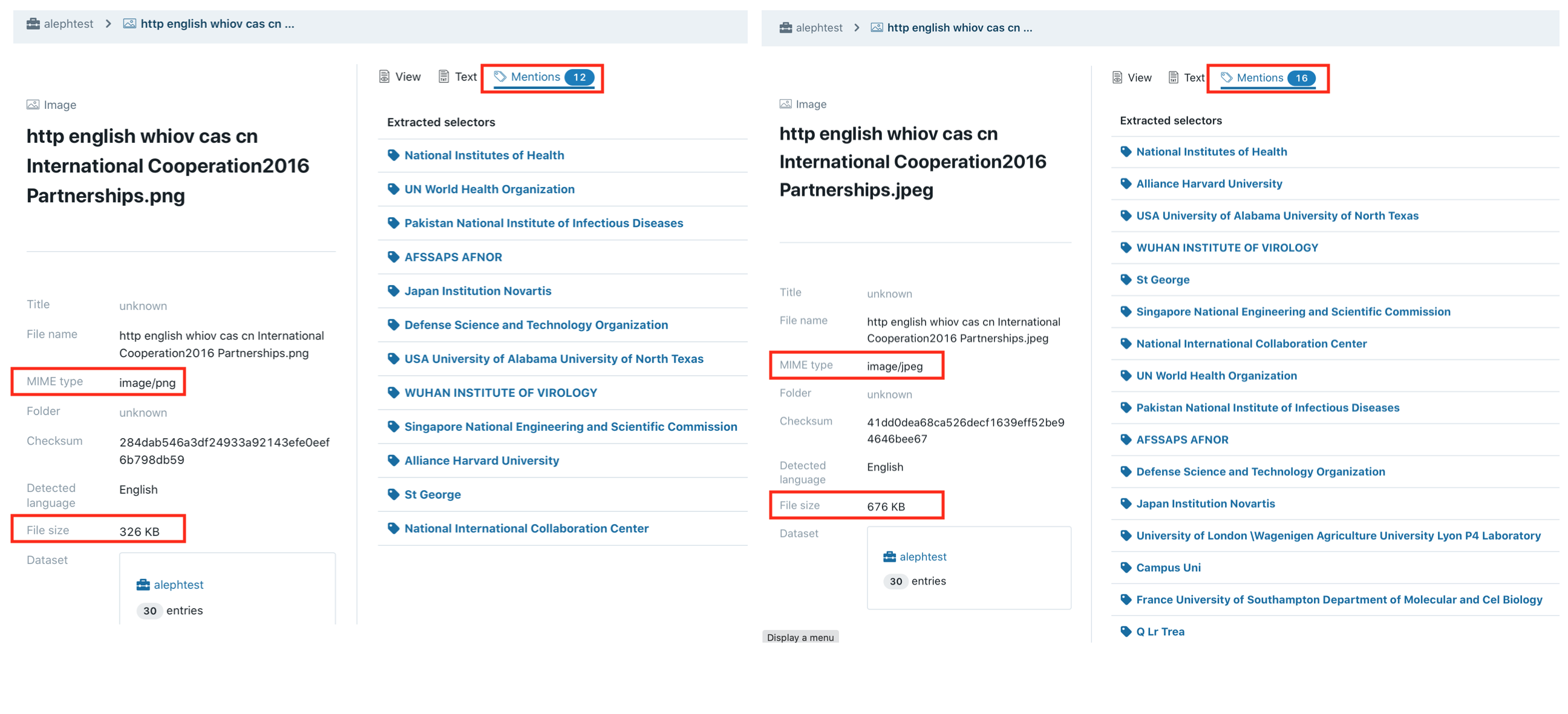
Task: Open the National Institutes of Health selector
Action: (x=484, y=155)
